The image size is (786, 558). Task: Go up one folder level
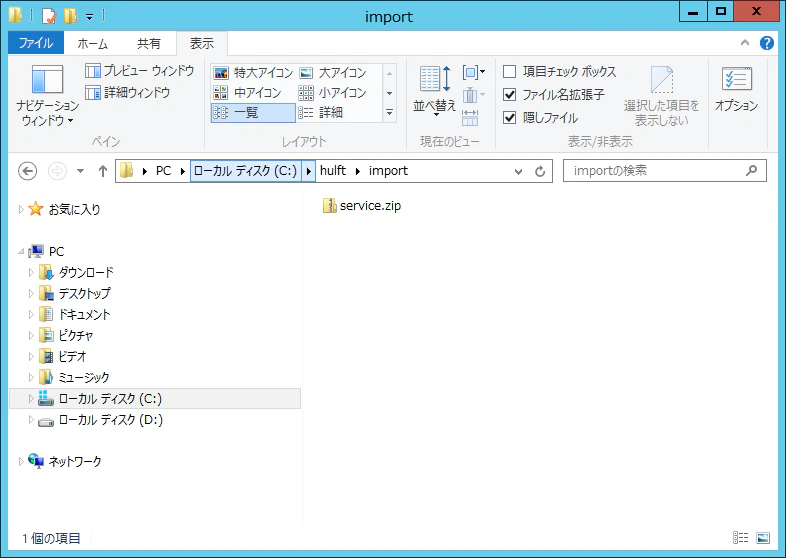pyautogui.click(x=103, y=171)
